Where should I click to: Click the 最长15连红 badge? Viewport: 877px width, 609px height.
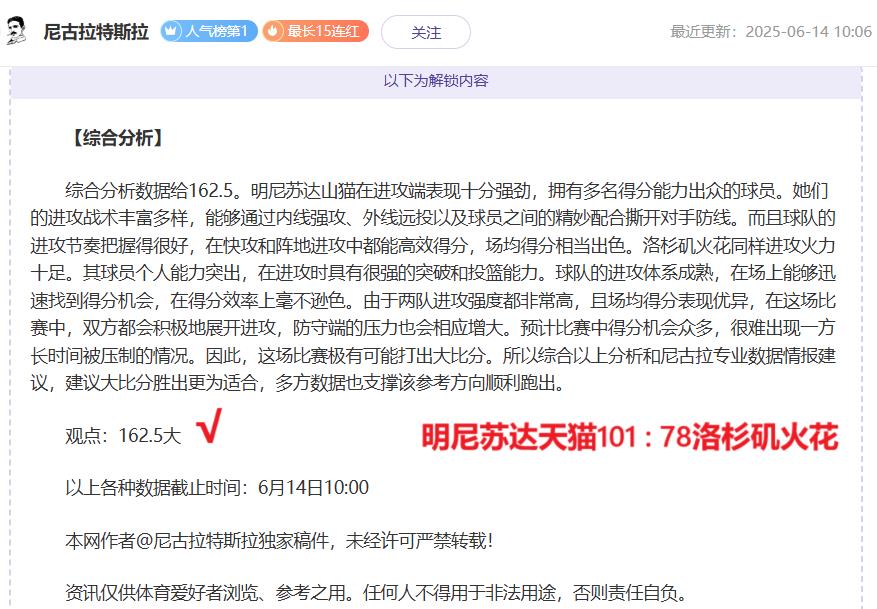[316, 31]
